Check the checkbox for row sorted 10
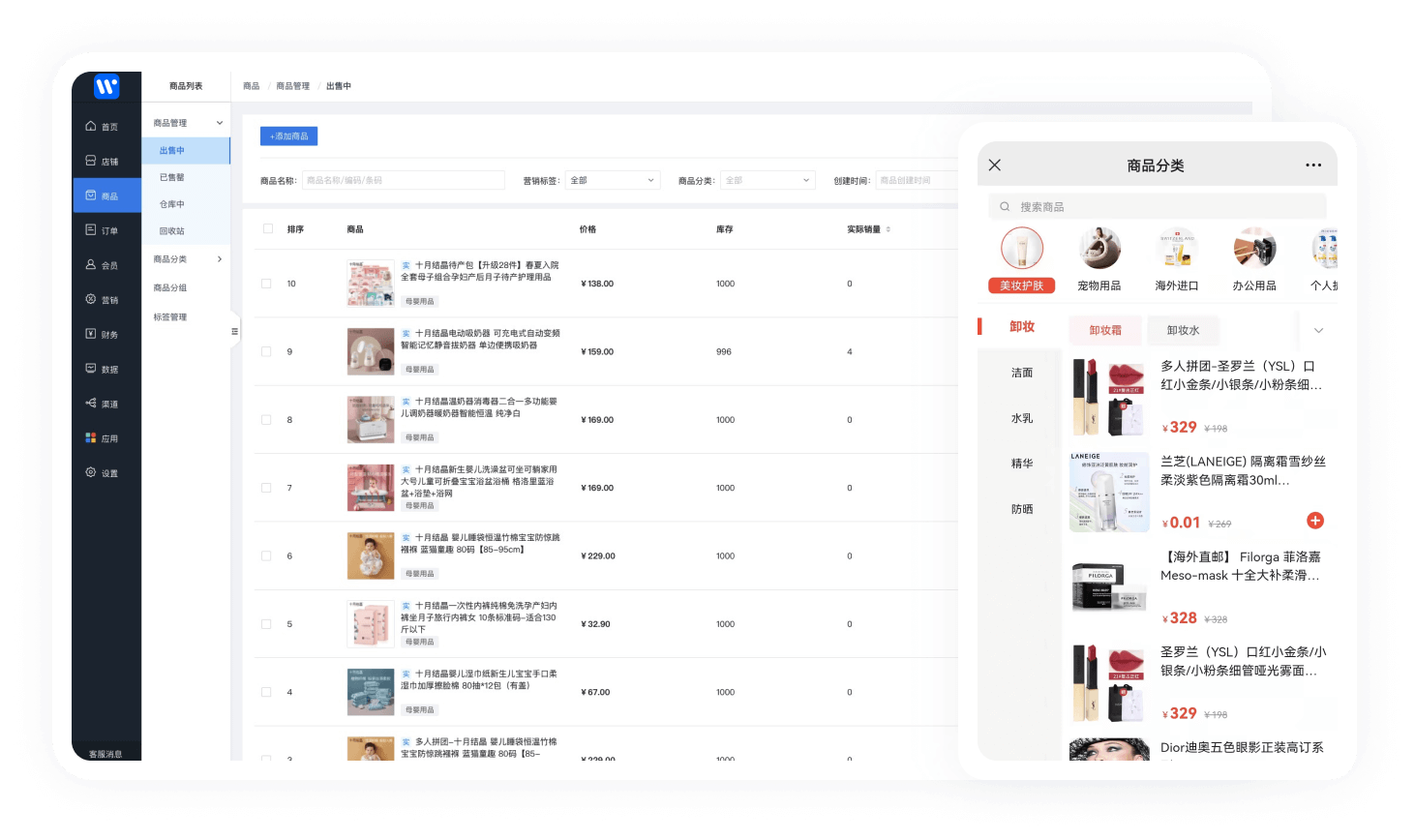The image size is (1415, 840). (266, 284)
